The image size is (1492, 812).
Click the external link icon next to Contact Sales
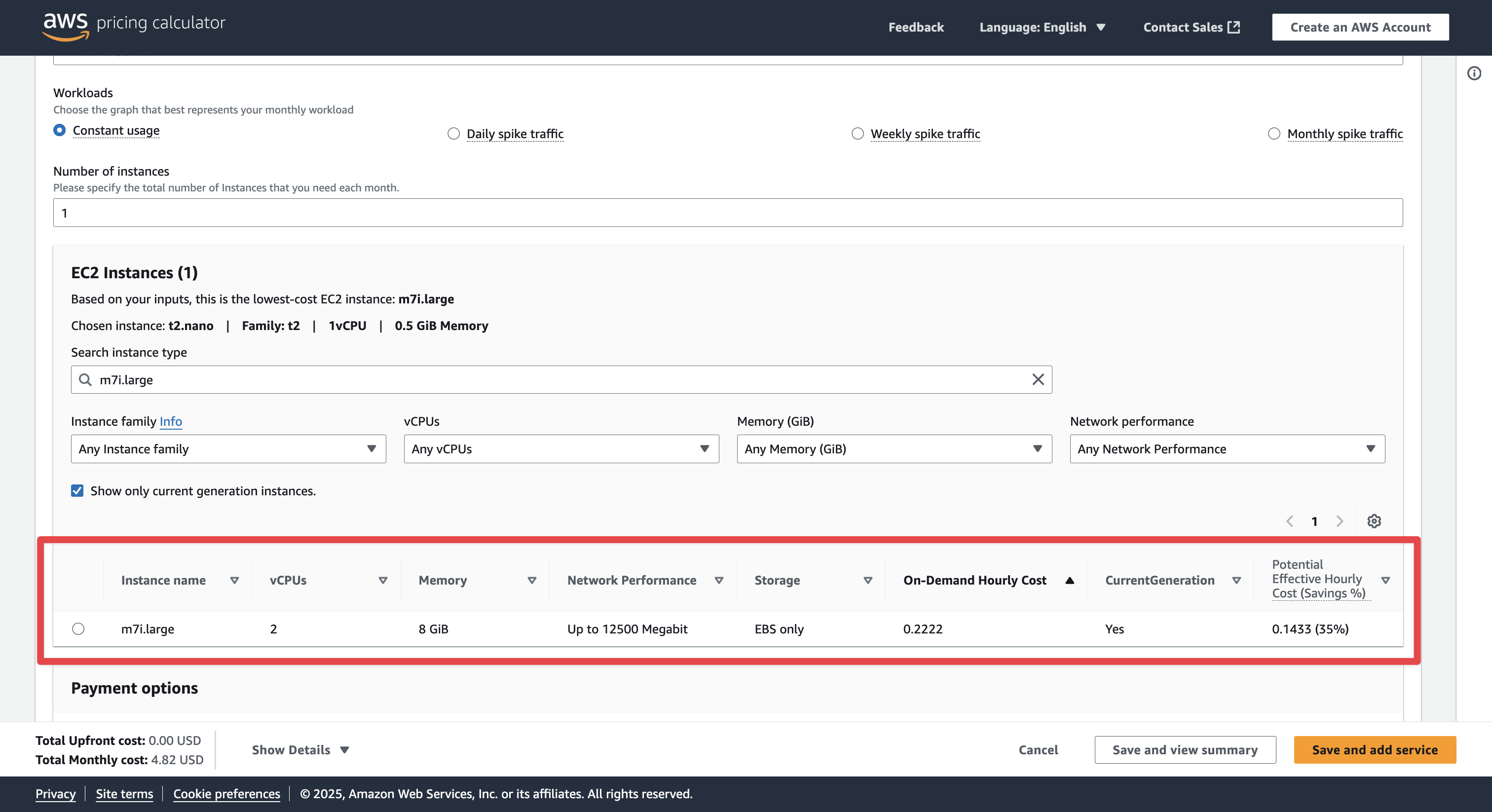coord(1234,27)
